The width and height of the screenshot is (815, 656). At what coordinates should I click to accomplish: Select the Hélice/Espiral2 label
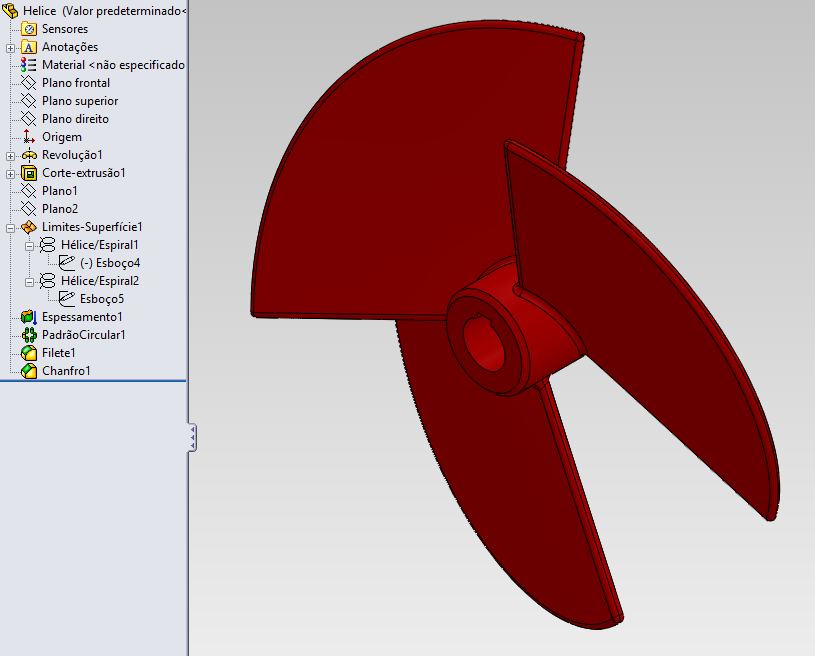pos(100,281)
